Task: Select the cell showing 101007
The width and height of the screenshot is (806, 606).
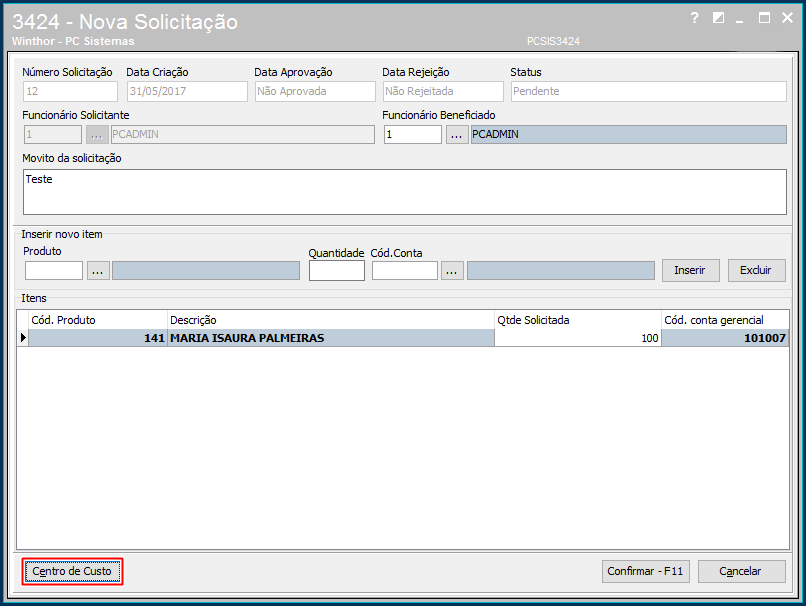Action: click(725, 338)
